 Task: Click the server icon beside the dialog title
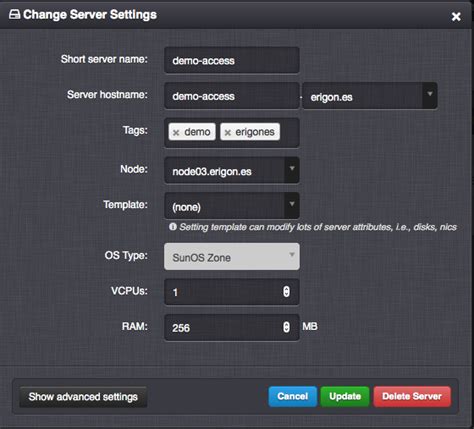[14, 15]
